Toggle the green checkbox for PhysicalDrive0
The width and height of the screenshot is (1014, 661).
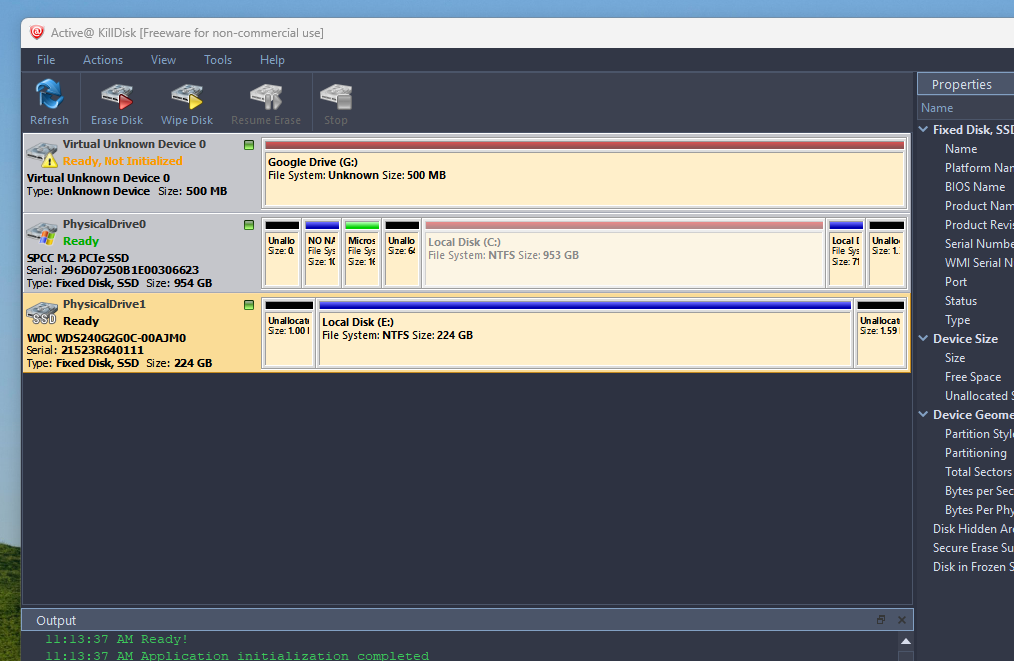(249, 225)
